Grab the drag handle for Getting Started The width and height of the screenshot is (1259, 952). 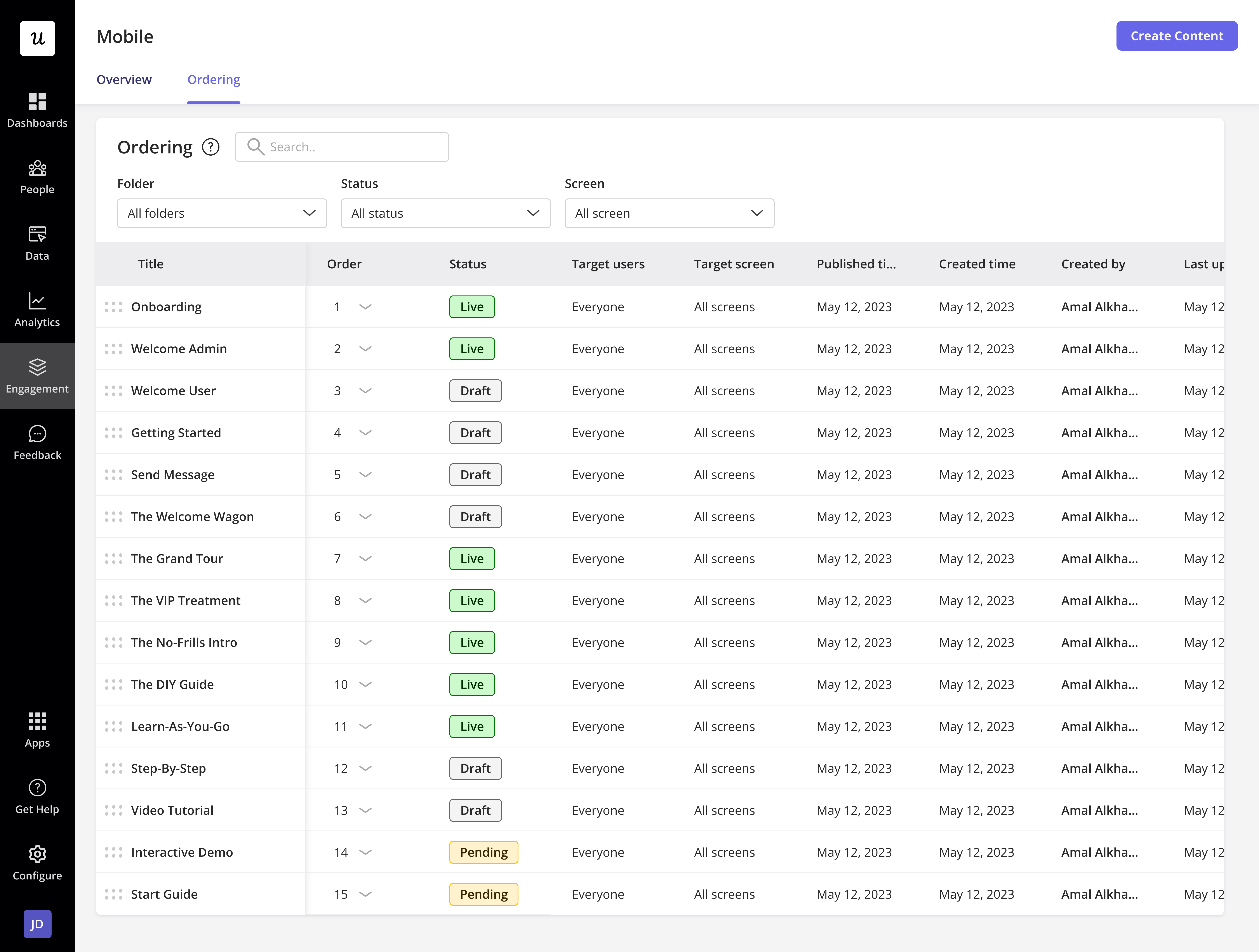[x=114, y=433]
